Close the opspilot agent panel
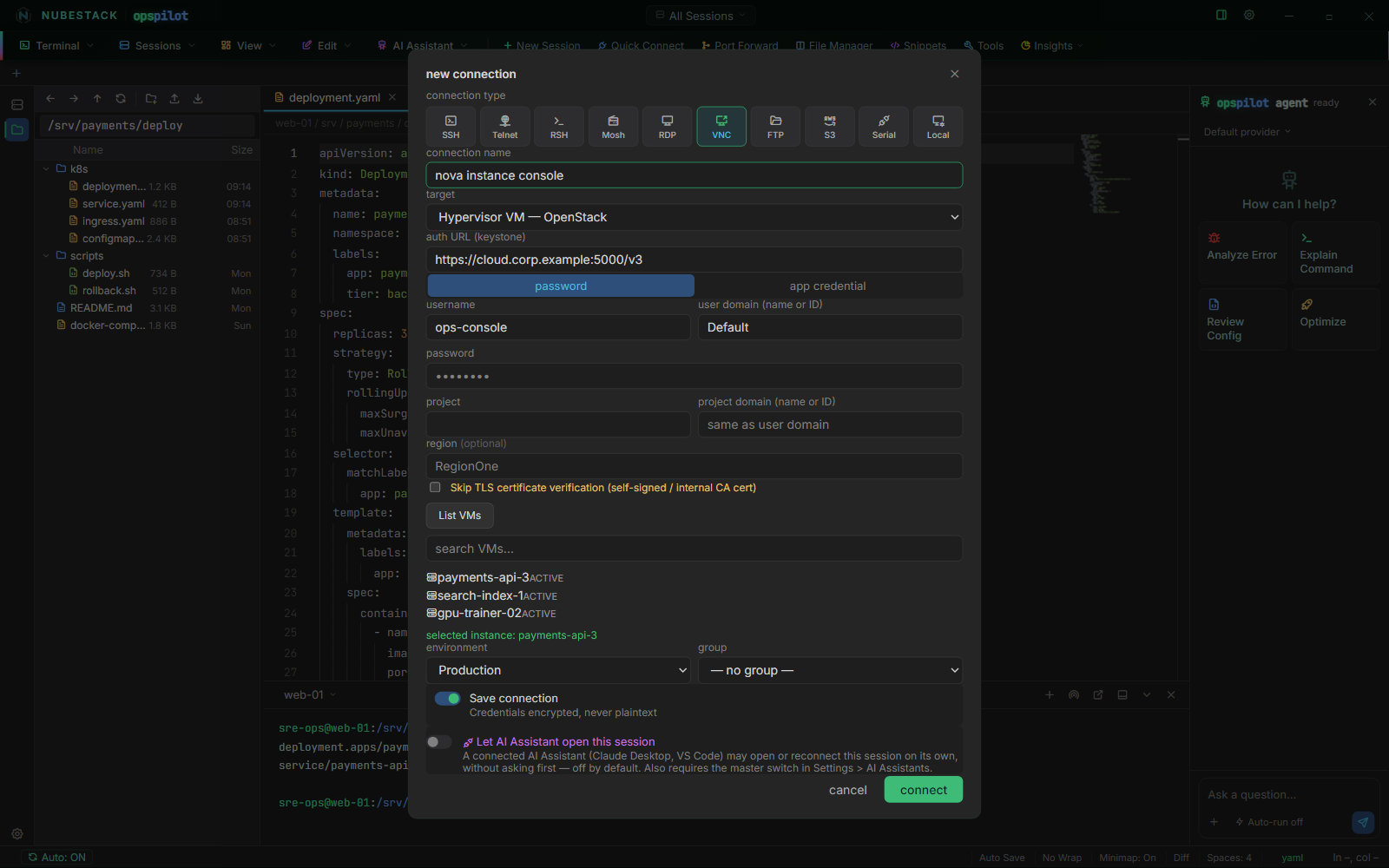 tap(1373, 102)
